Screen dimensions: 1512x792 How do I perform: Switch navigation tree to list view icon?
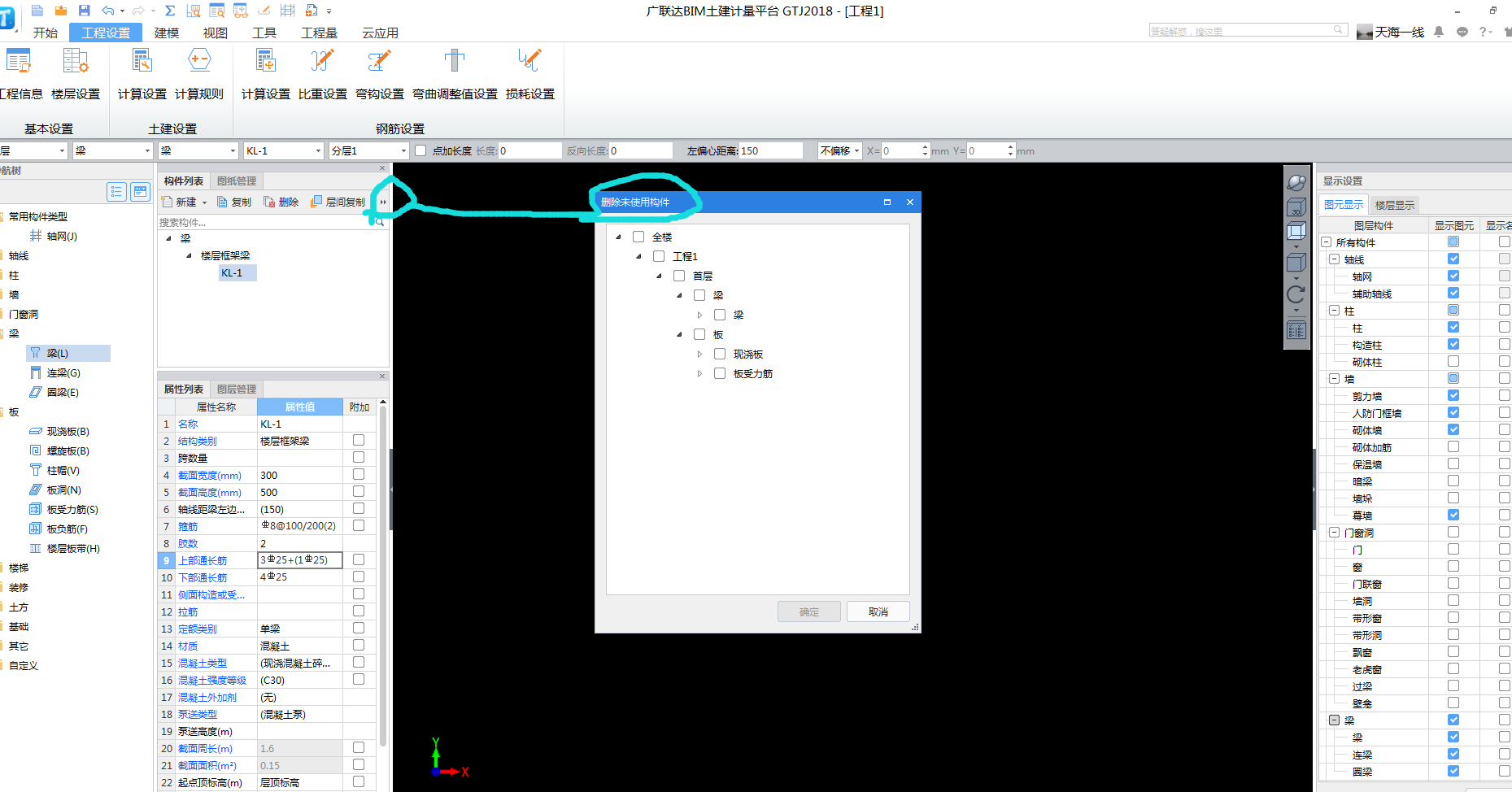117,191
